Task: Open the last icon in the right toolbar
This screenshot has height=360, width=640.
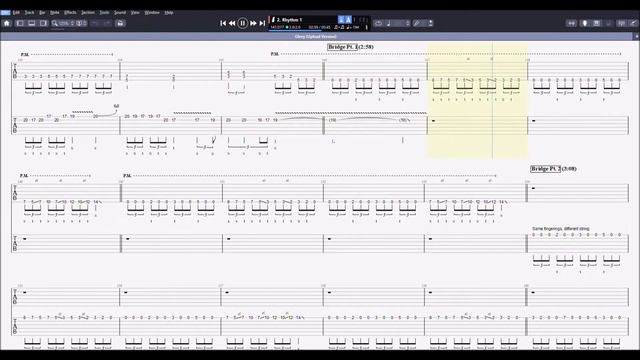Action: 633,23
